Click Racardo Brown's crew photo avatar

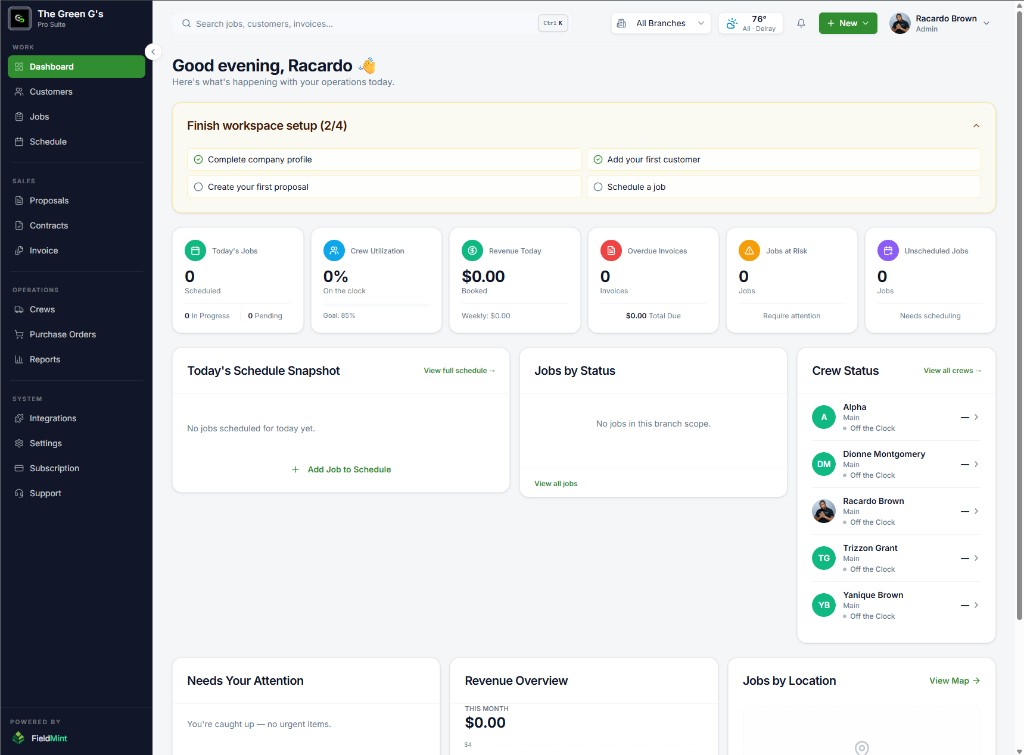824,511
